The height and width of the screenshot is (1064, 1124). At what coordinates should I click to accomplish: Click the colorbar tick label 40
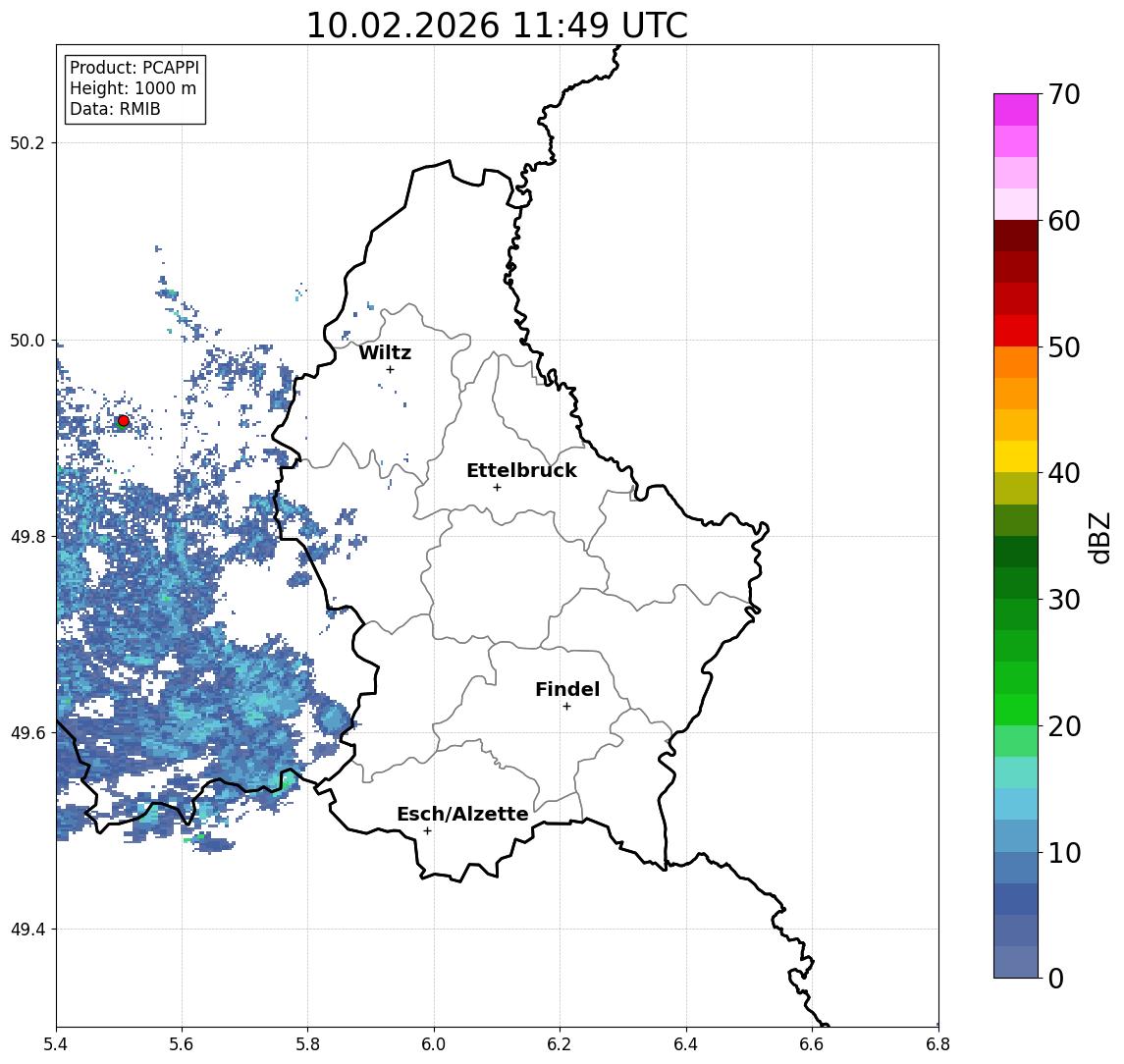pyautogui.click(x=1064, y=473)
